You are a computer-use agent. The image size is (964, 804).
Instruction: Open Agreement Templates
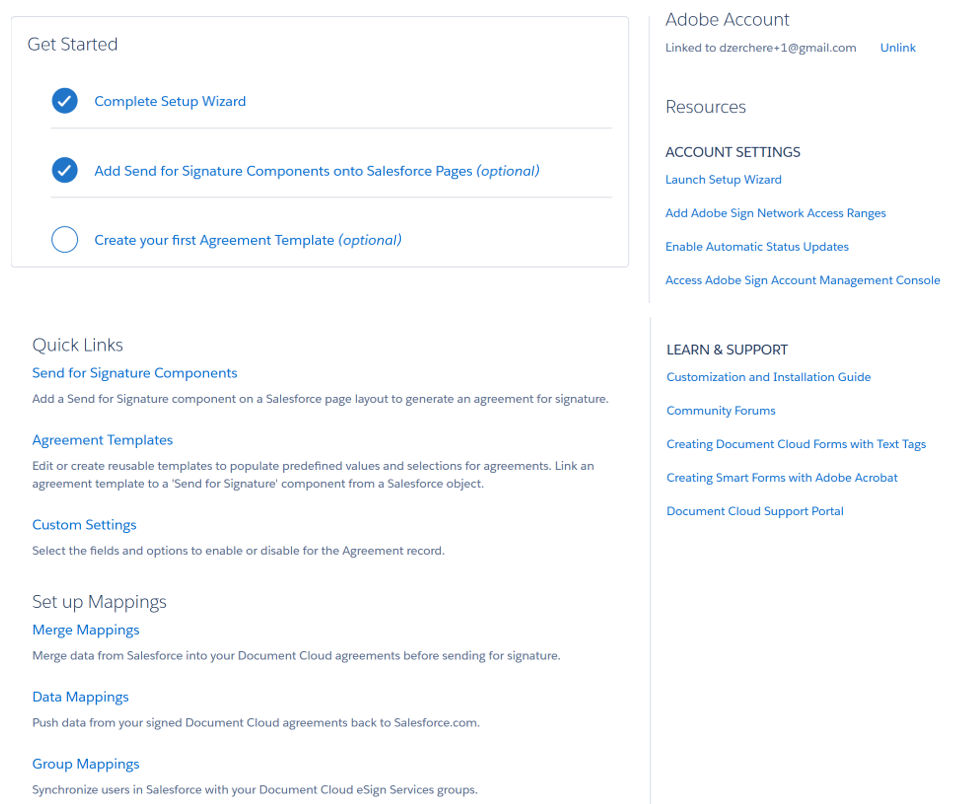pos(102,439)
